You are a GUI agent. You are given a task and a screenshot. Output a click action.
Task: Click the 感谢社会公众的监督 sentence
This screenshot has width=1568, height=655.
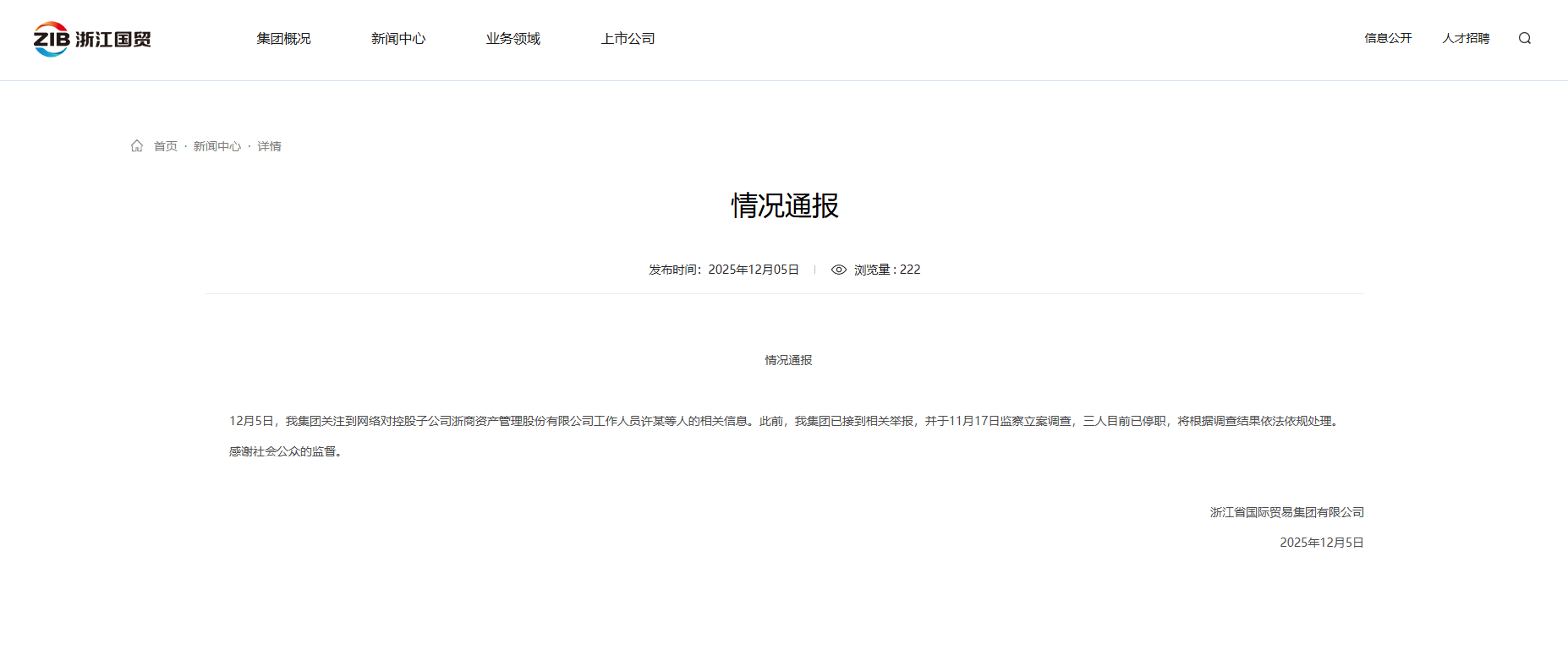[x=286, y=451]
